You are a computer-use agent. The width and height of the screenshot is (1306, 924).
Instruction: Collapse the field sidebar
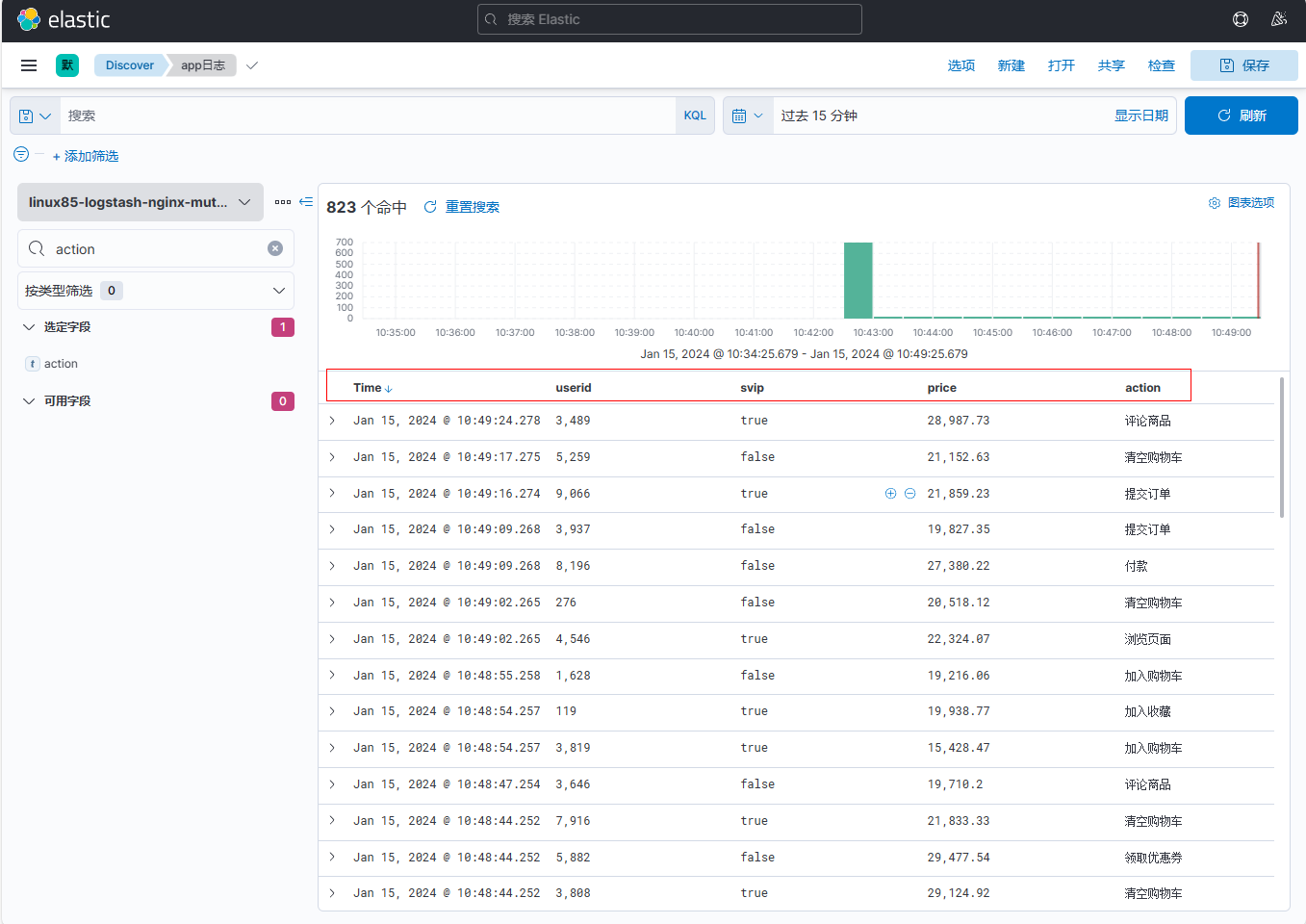click(306, 202)
